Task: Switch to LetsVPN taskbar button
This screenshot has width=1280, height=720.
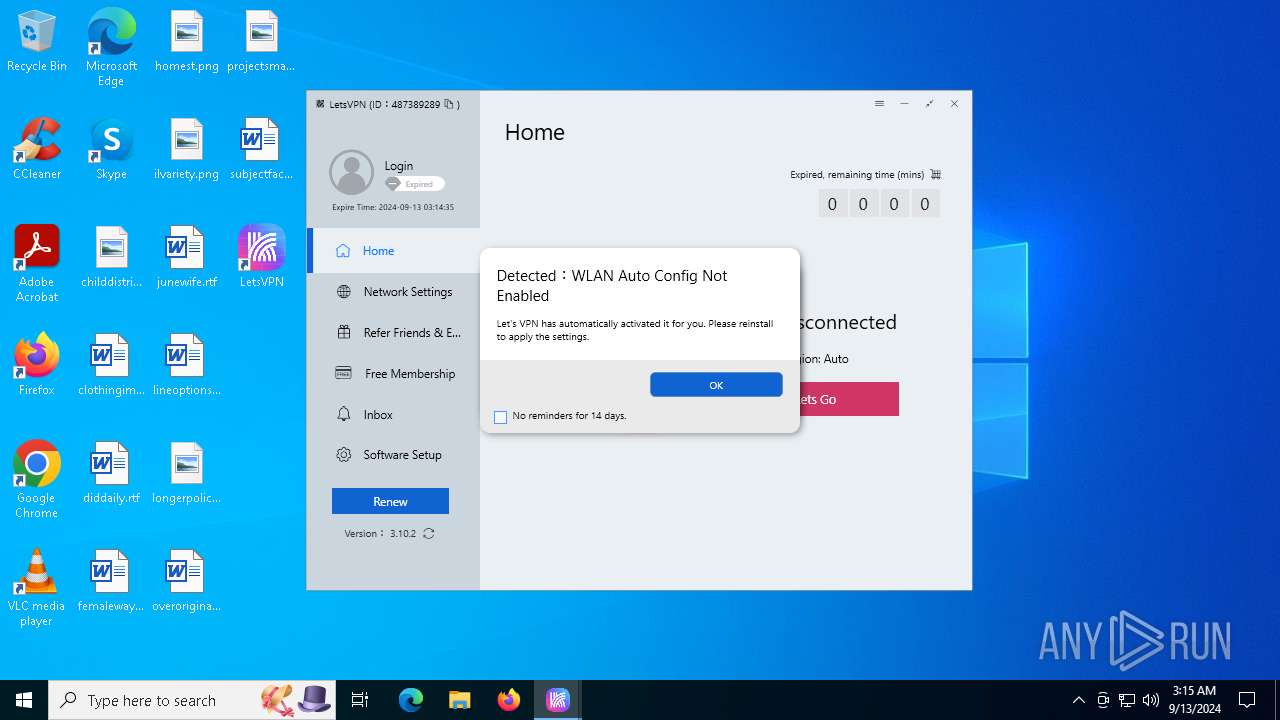Action: tap(557, 700)
